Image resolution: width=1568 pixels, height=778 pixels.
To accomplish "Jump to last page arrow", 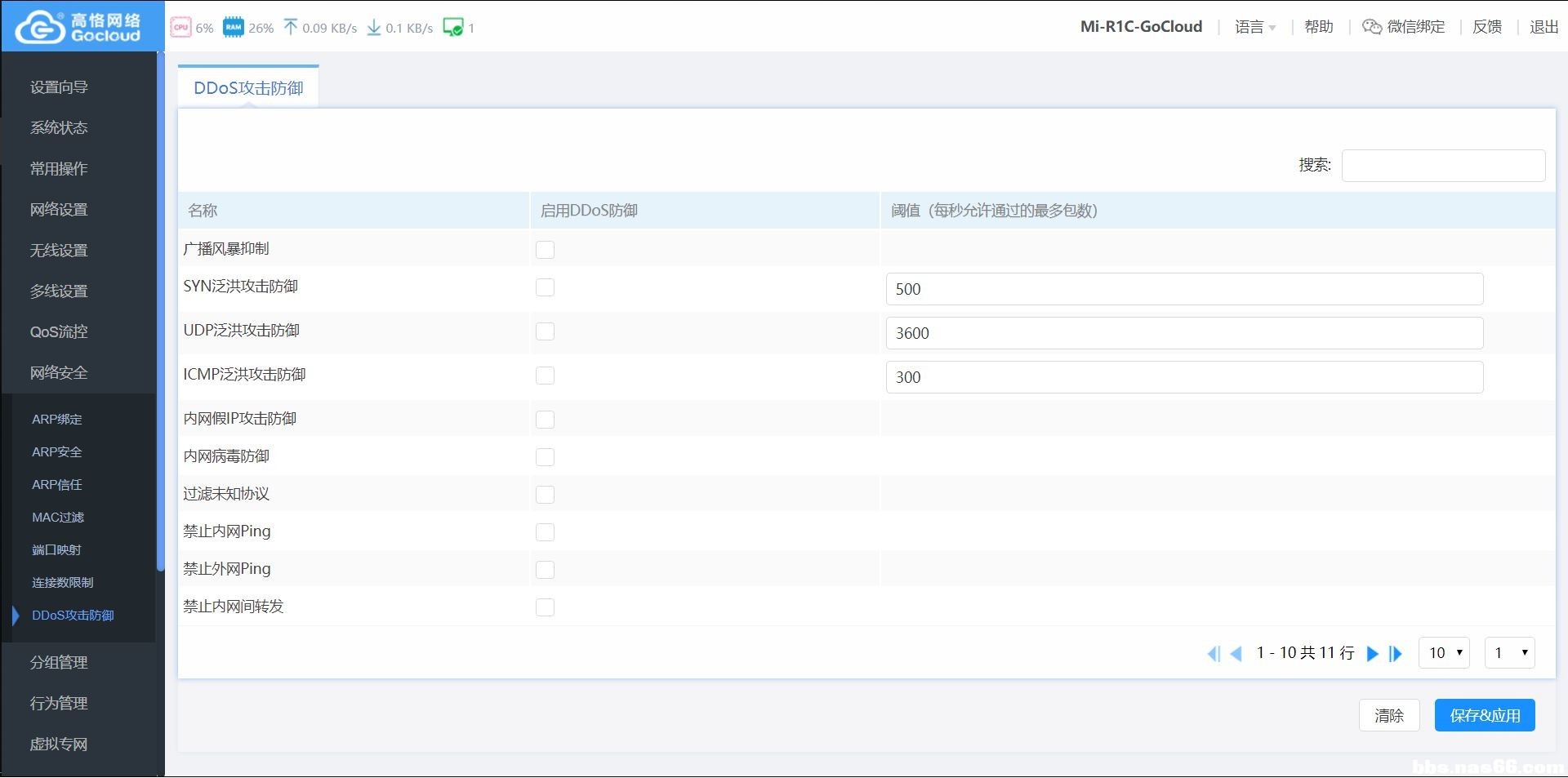I will (x=1396, y=653).
